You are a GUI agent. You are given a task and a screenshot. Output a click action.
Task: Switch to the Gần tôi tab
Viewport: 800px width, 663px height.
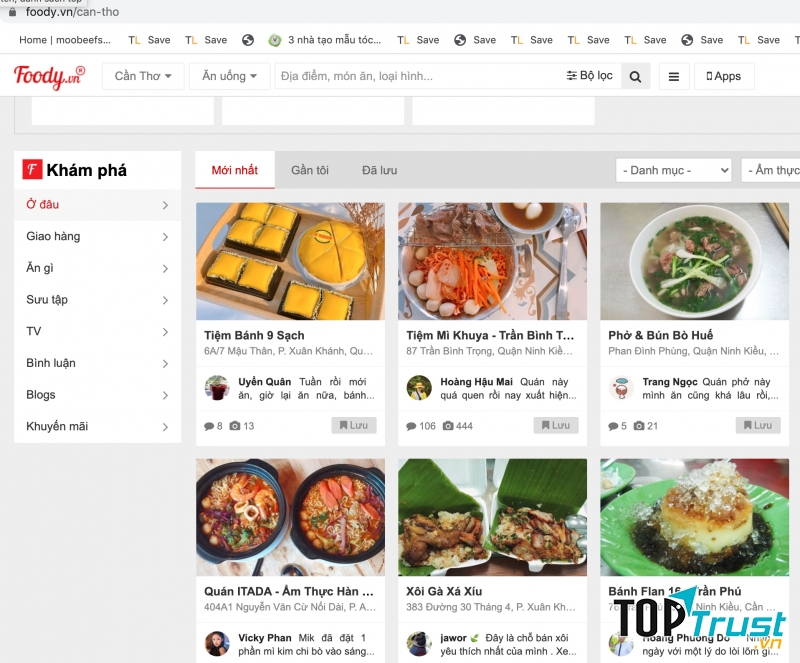pyautogui.click(x=310, y=170)
